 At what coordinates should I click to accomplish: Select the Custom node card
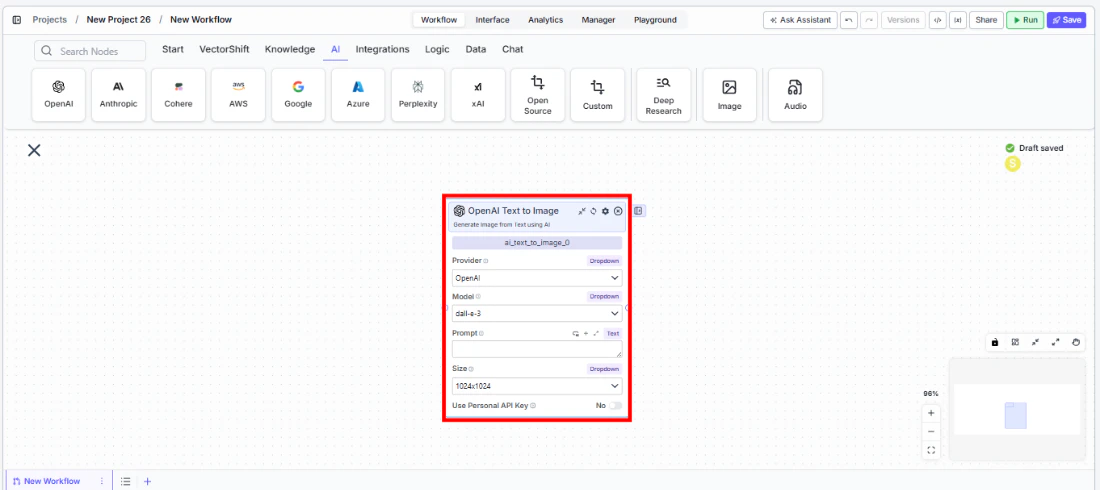598,95
